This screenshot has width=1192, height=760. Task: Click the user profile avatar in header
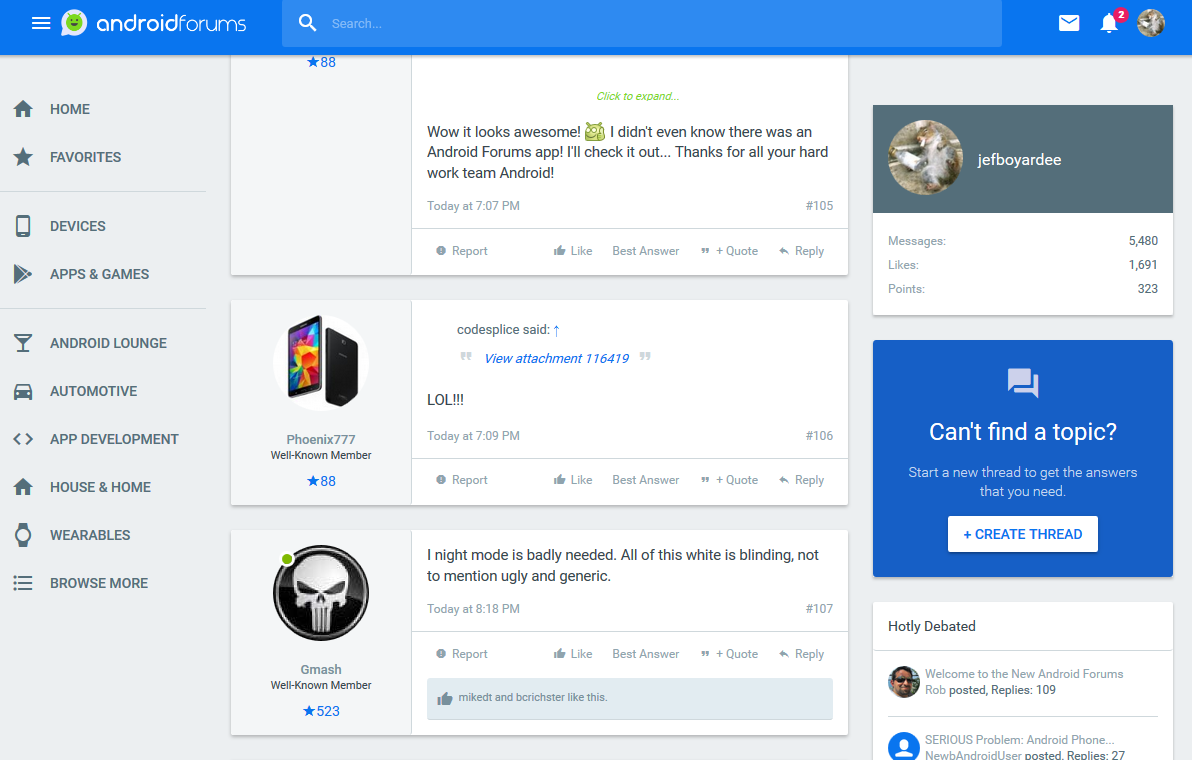click(1151, 23)
